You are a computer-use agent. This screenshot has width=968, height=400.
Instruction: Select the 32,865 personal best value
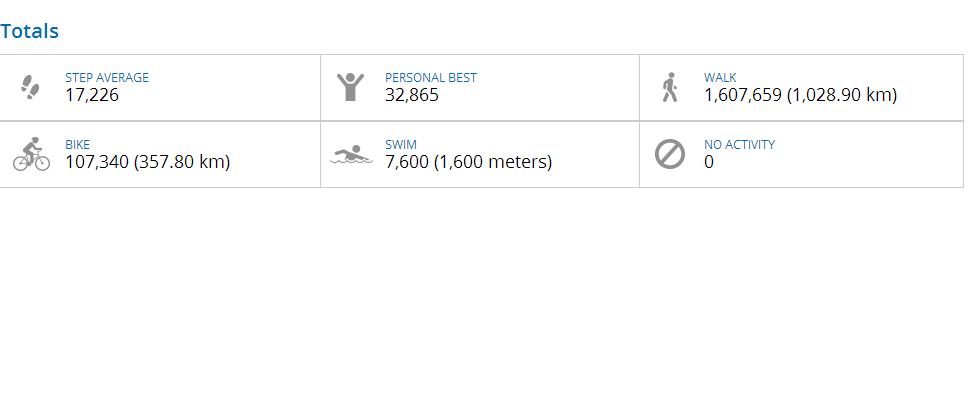(x=412, y=95)
